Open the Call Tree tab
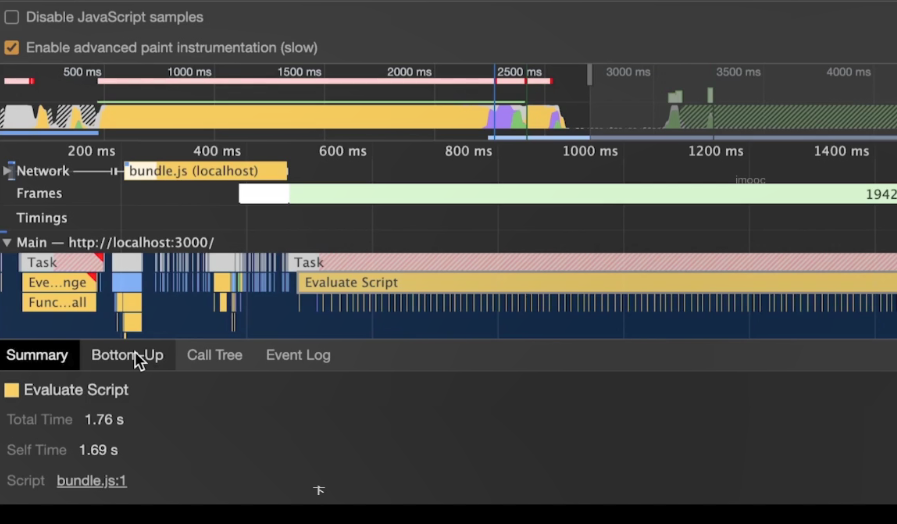Viewport: 897px width, 524px height. [215, 355]
